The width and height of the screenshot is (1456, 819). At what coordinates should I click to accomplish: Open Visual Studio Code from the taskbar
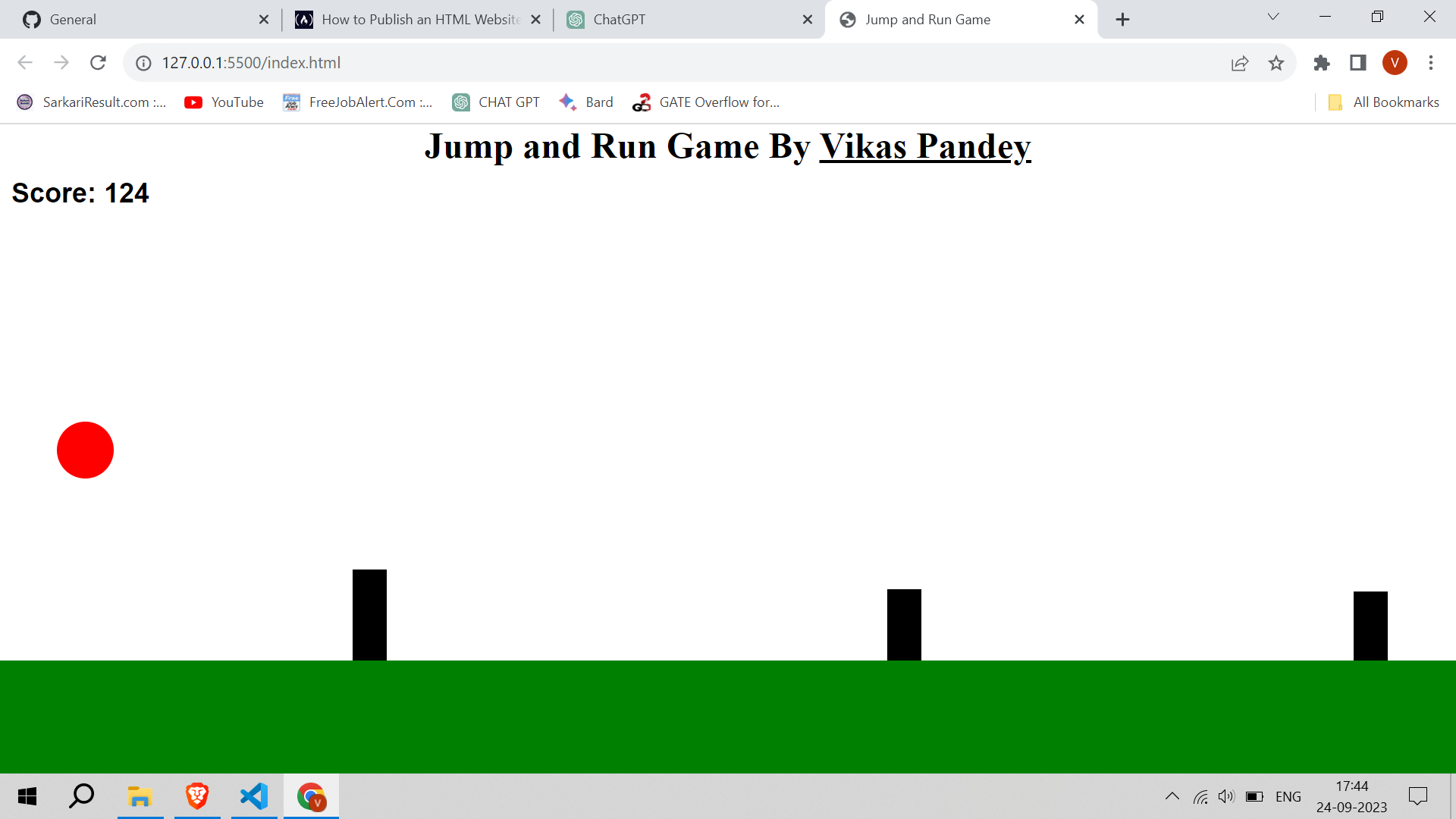pos(254,796)
